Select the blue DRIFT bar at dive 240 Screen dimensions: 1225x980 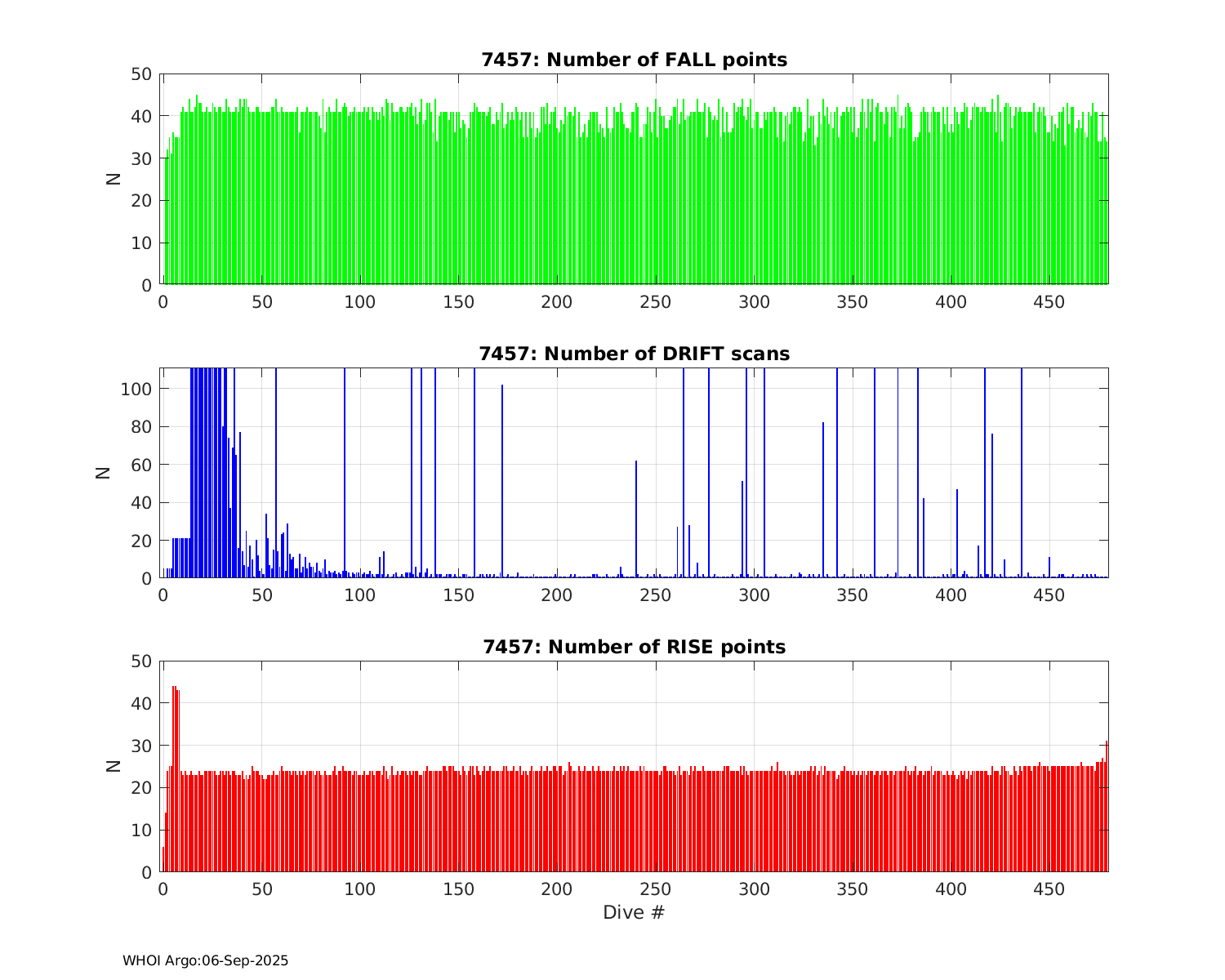[x=636, y=519]
